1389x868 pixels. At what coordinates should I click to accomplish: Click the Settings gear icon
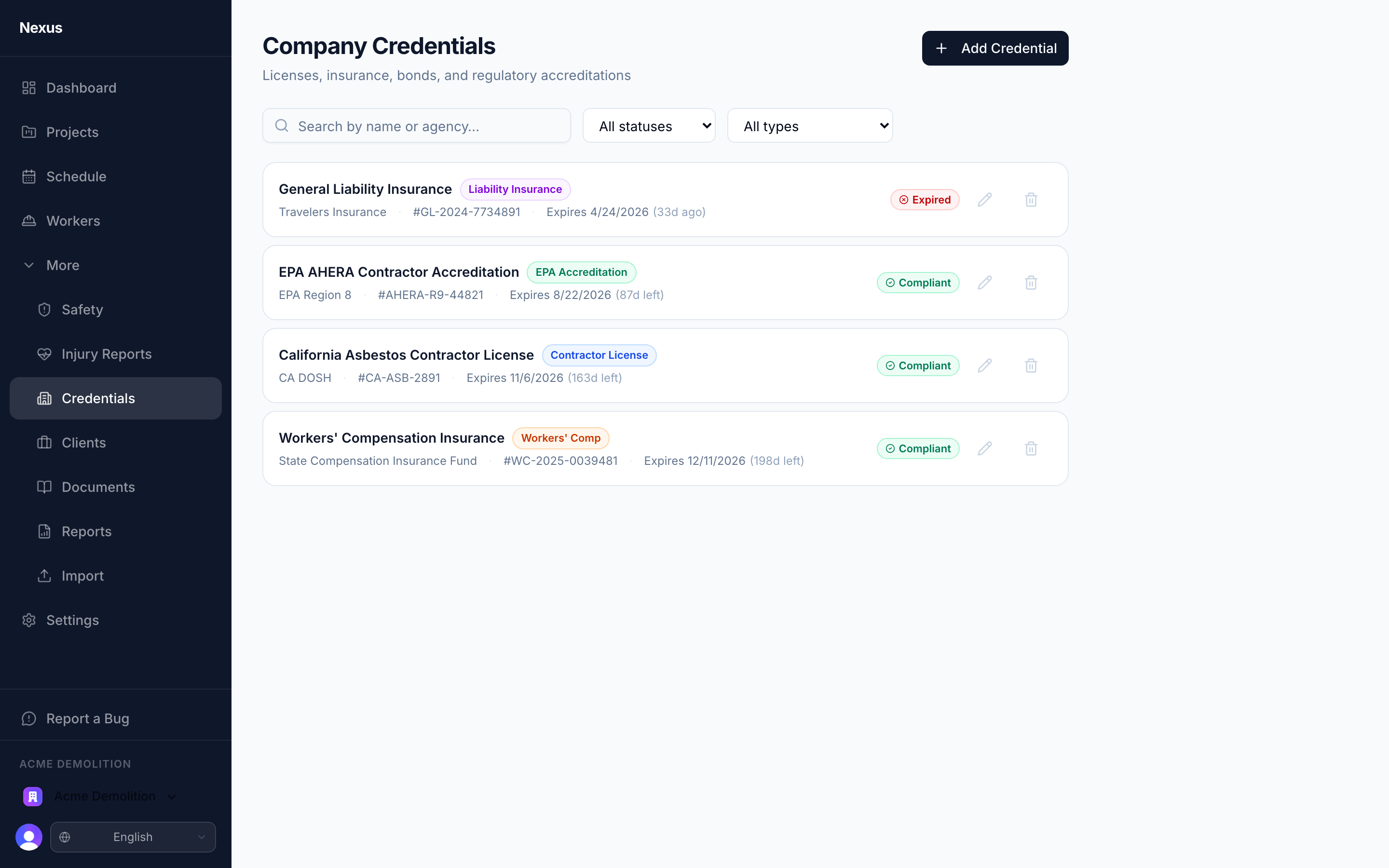pos(29,620)
